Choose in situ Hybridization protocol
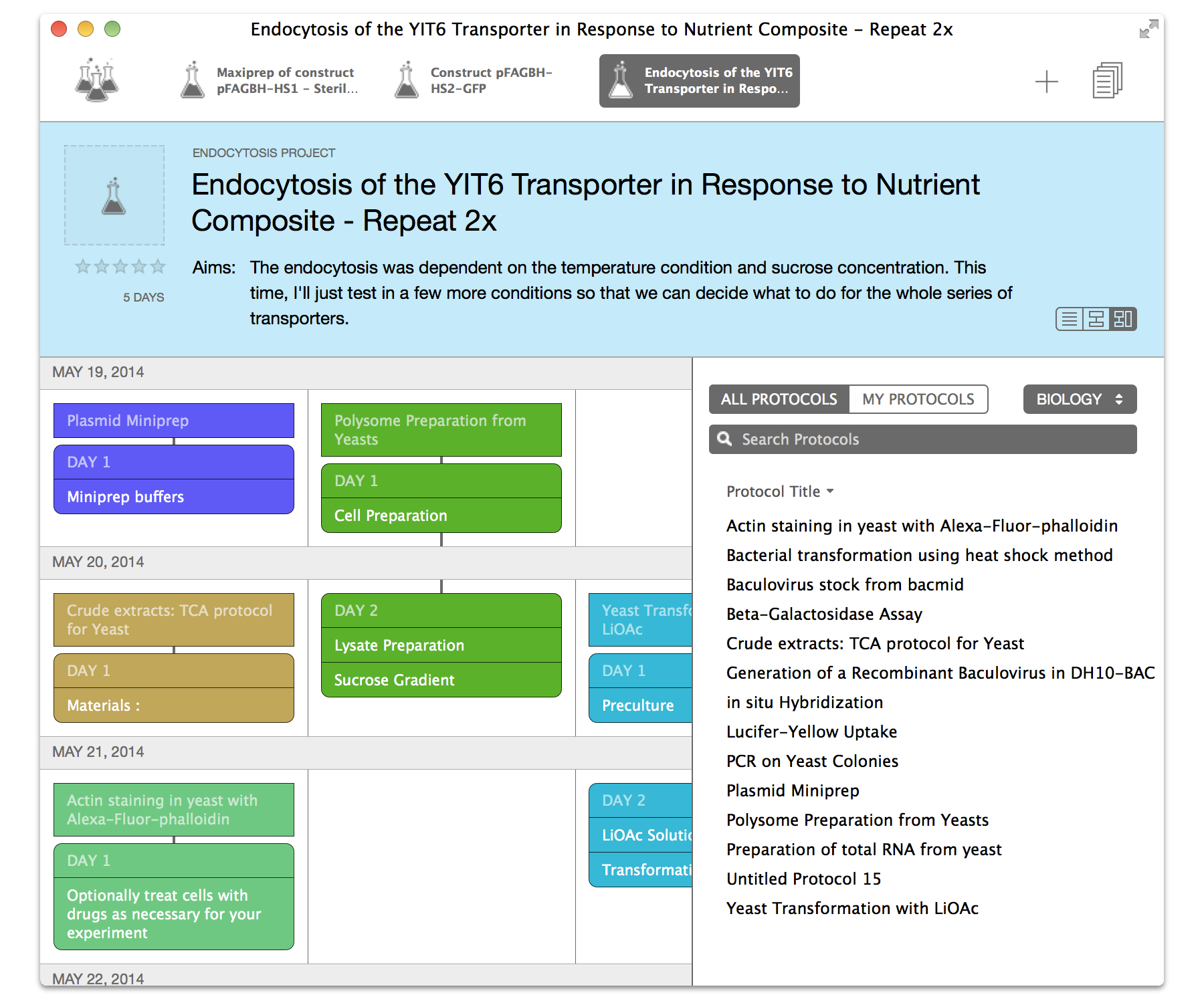Screen dimensions: 1204x1003 click(x=805, y=702)
